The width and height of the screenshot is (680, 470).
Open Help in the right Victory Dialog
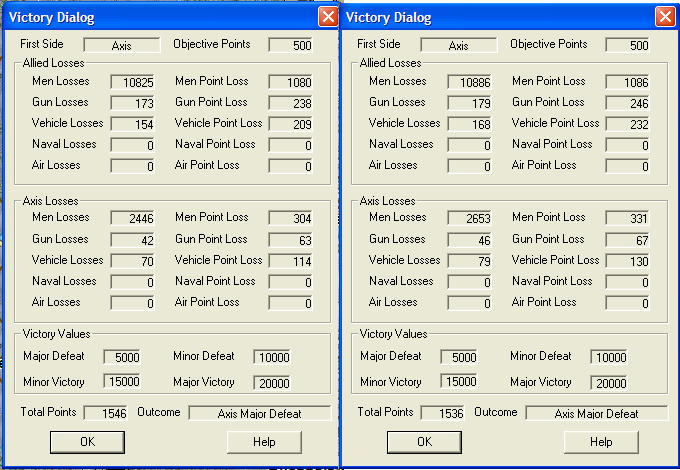tap(601, 442)
